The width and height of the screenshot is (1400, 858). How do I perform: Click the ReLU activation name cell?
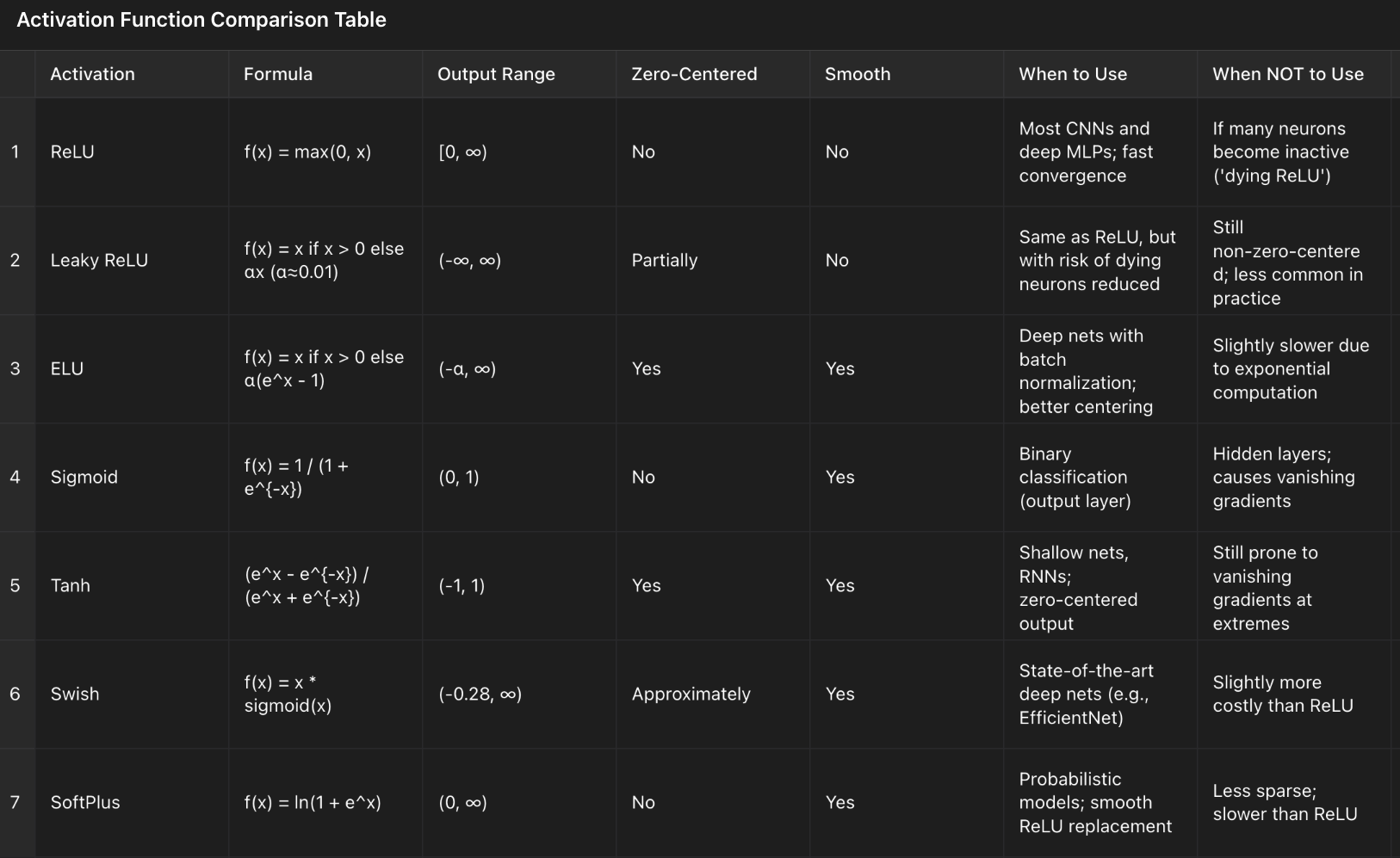click(x=73, y=152)
